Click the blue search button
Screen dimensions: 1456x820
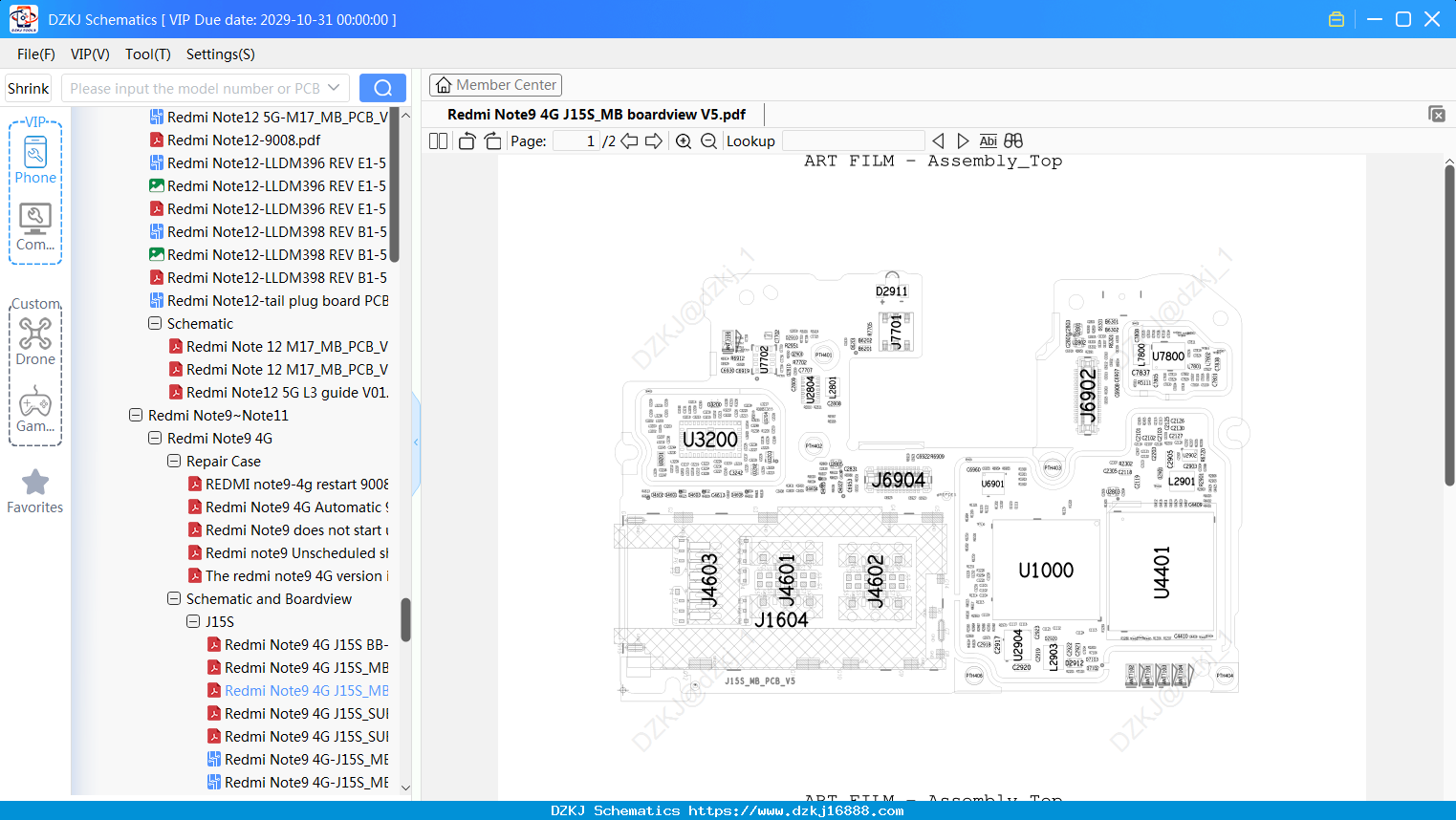click(382, 88)
